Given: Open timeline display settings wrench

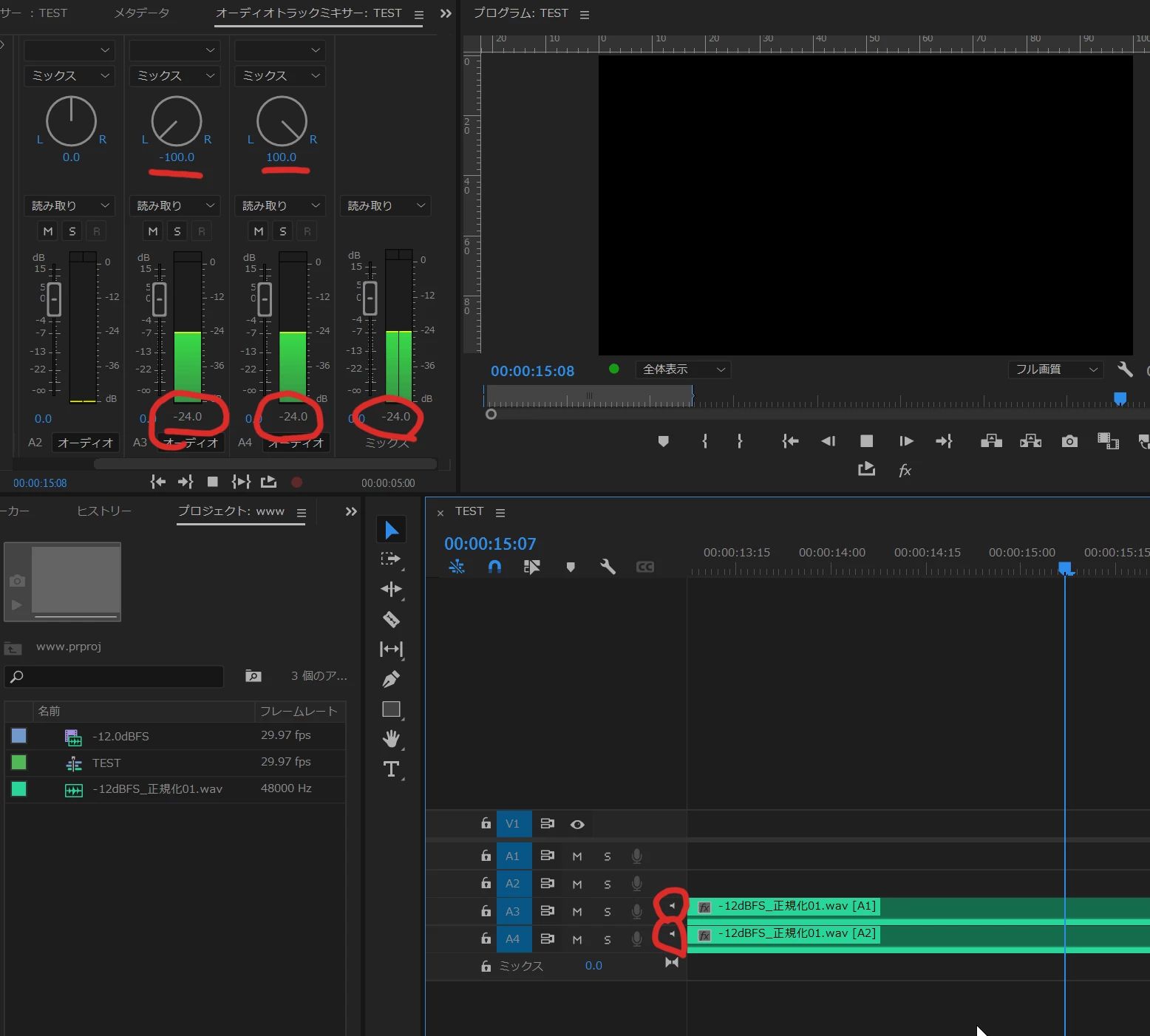Looking at the screenshot, I should pos(608,567).
